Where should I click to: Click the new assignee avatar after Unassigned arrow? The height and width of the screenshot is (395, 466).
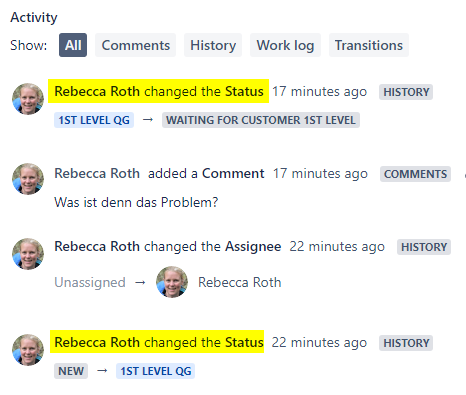tap(172, 282)
